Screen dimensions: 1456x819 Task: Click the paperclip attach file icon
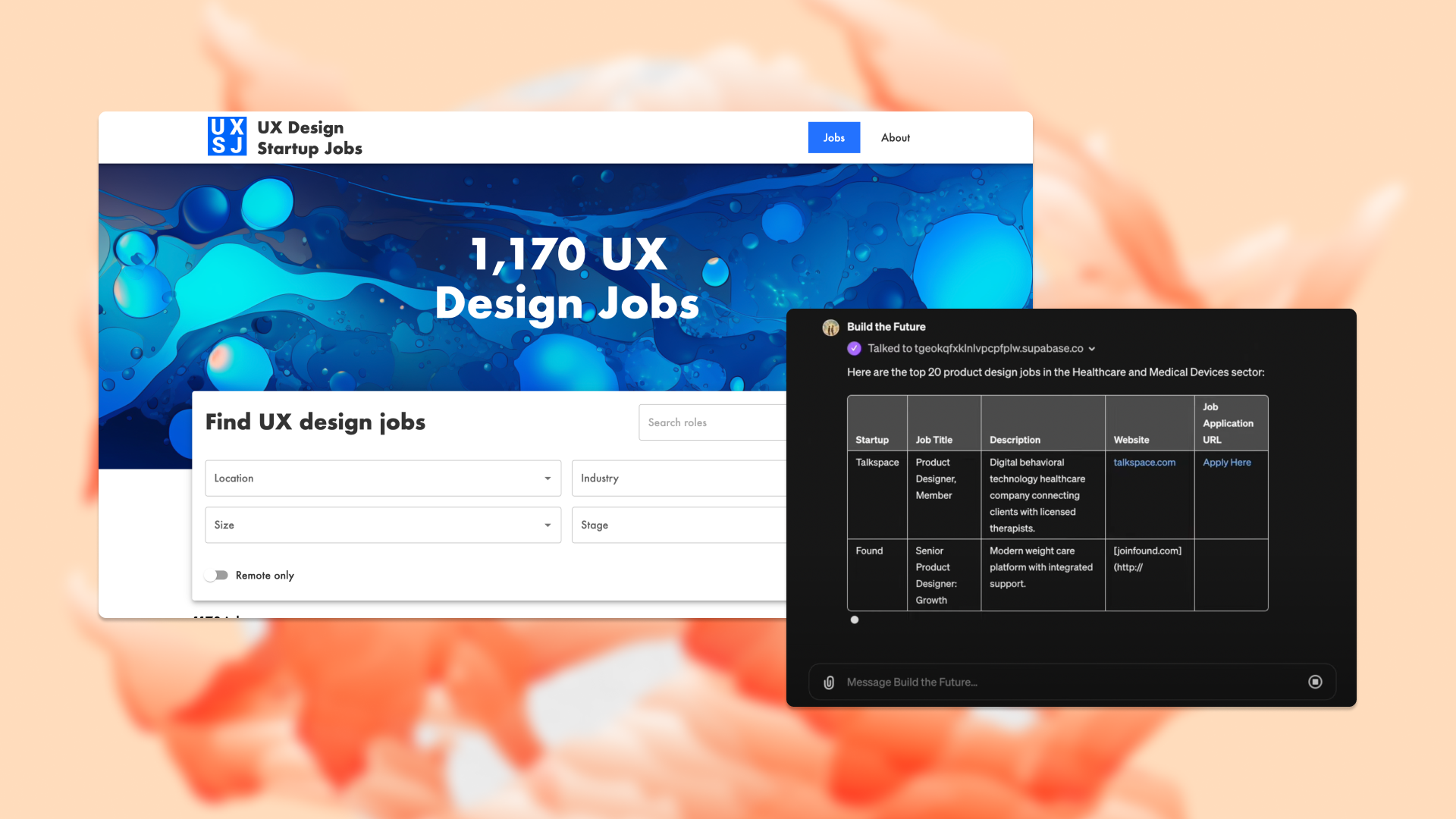point(829,682)
